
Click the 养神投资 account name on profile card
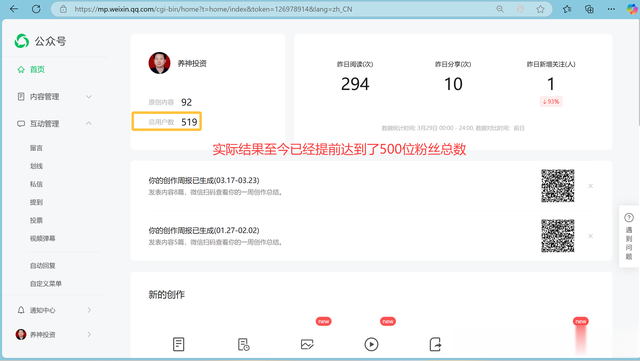click(x=192, y=63)
